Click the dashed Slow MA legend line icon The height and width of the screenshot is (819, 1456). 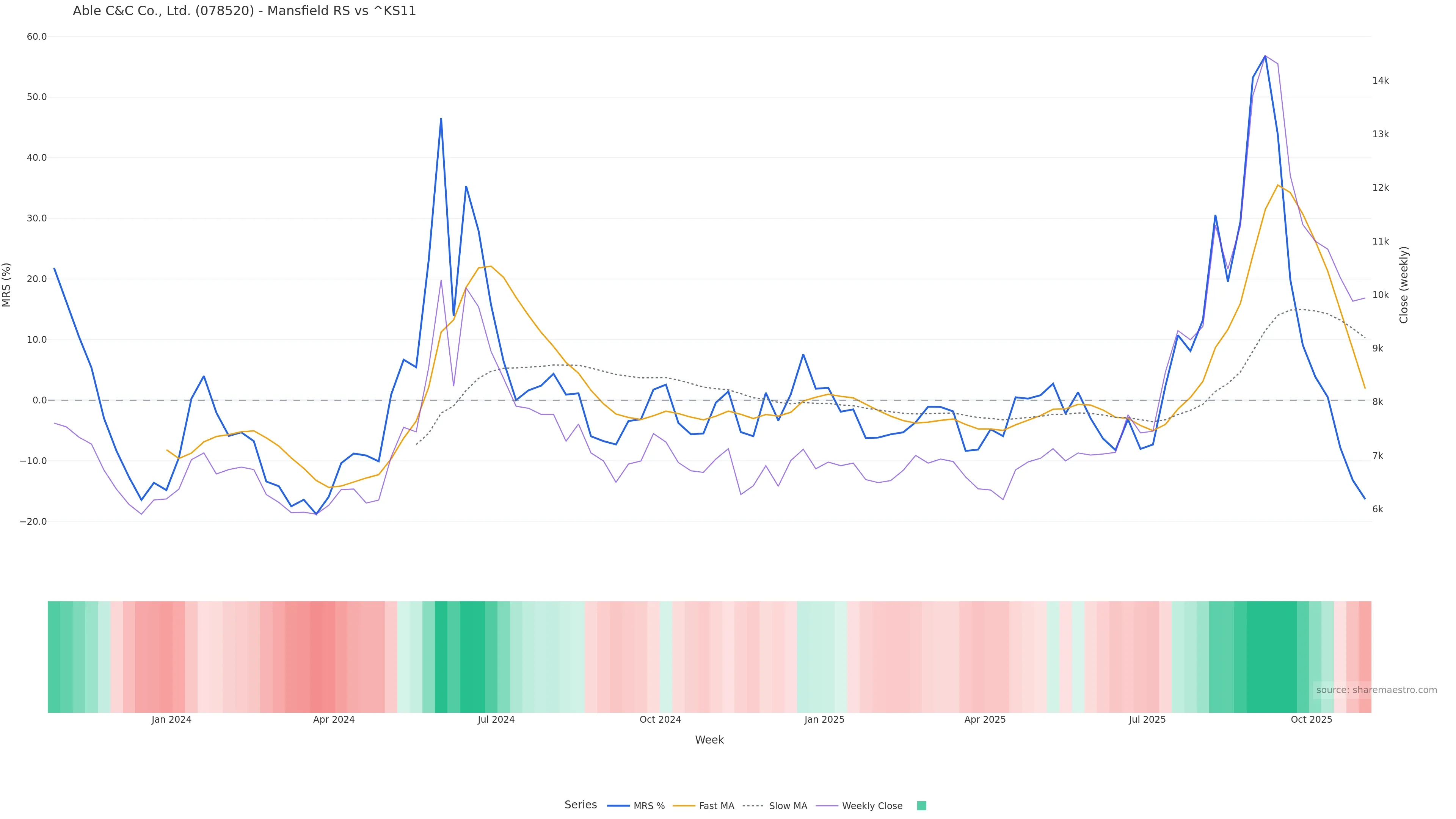coord(753,806)
